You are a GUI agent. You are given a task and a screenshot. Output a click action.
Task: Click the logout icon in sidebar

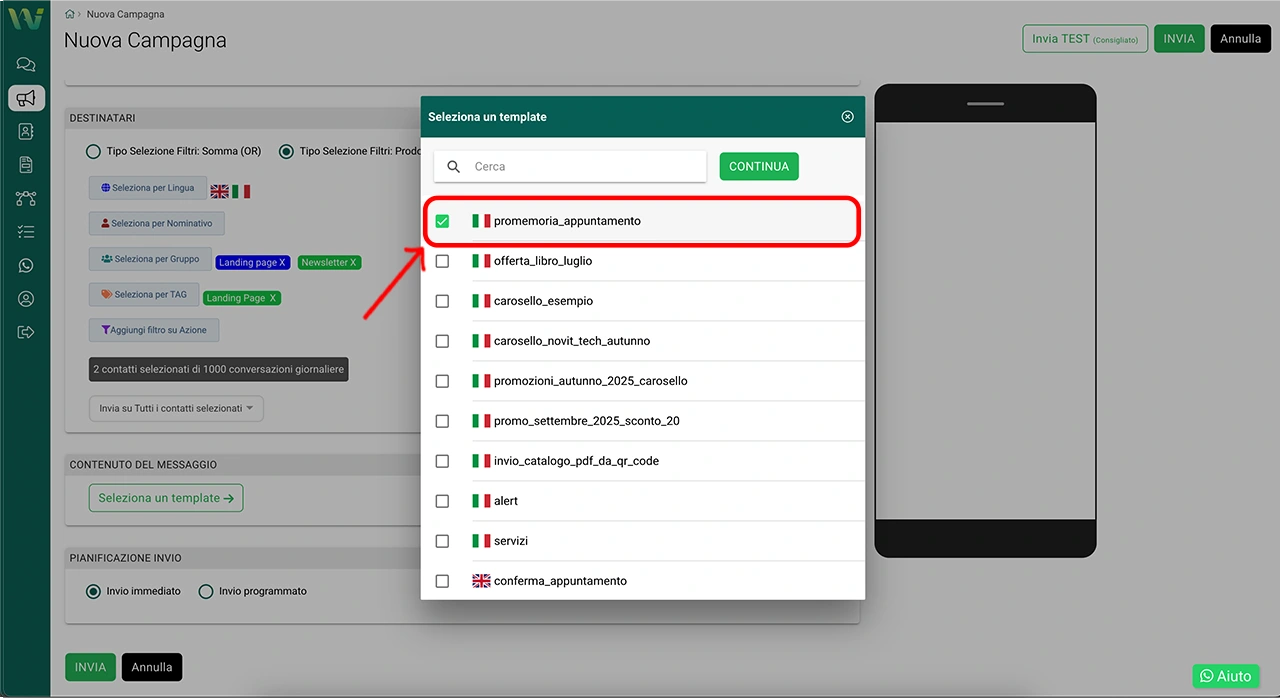26,332
